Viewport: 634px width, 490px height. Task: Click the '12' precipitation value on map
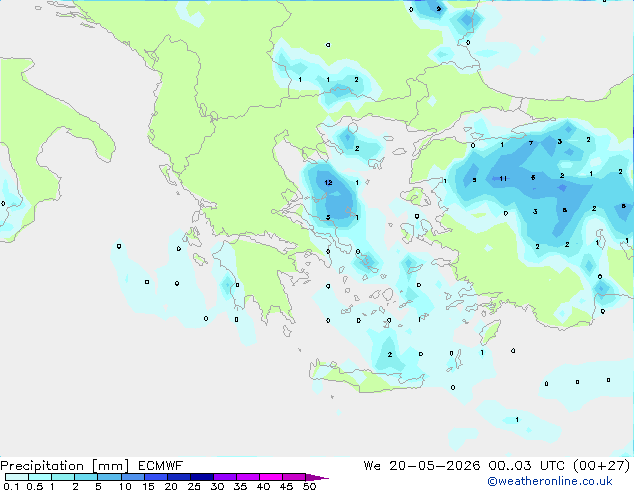click(328, 183)
